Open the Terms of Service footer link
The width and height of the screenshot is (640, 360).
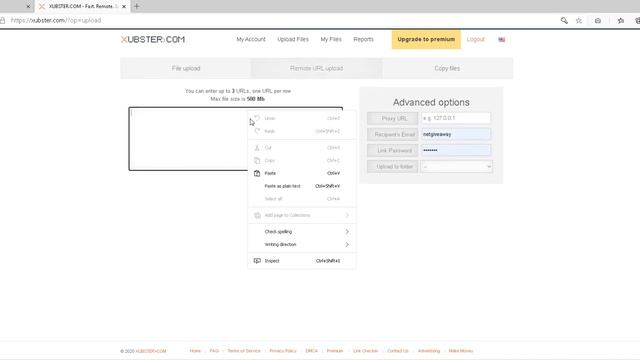(x=244, y=351)
